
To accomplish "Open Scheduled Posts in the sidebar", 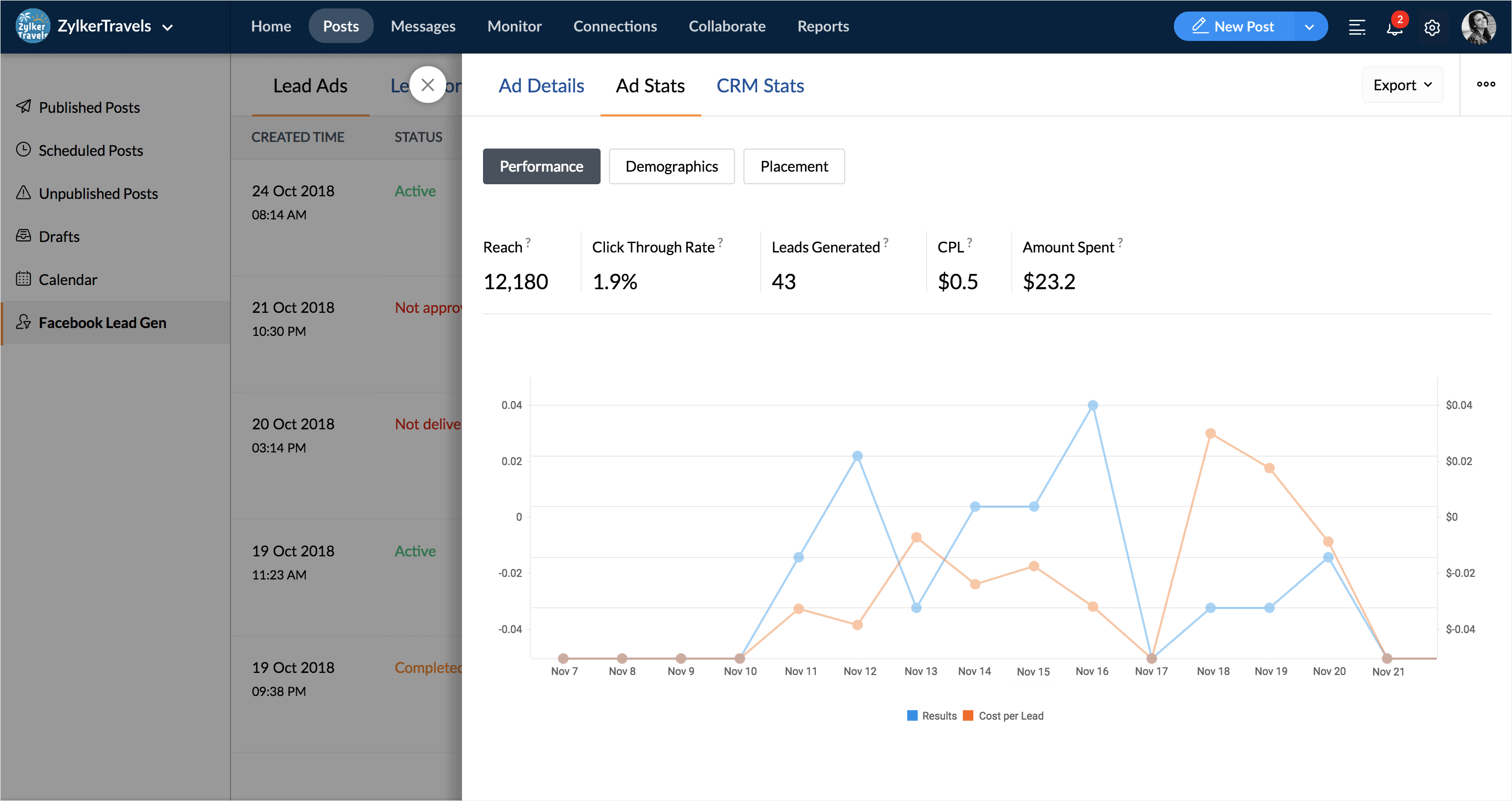I will [x=90, y=151].
